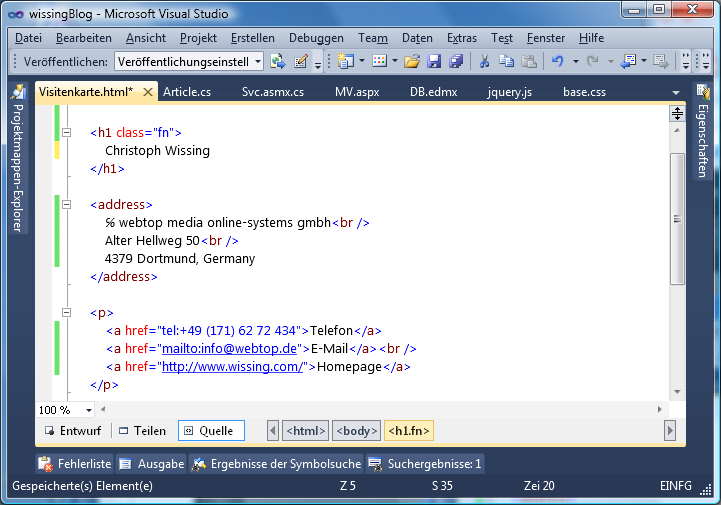Open Suchergebnisse 1 panel

pos(425,464)
